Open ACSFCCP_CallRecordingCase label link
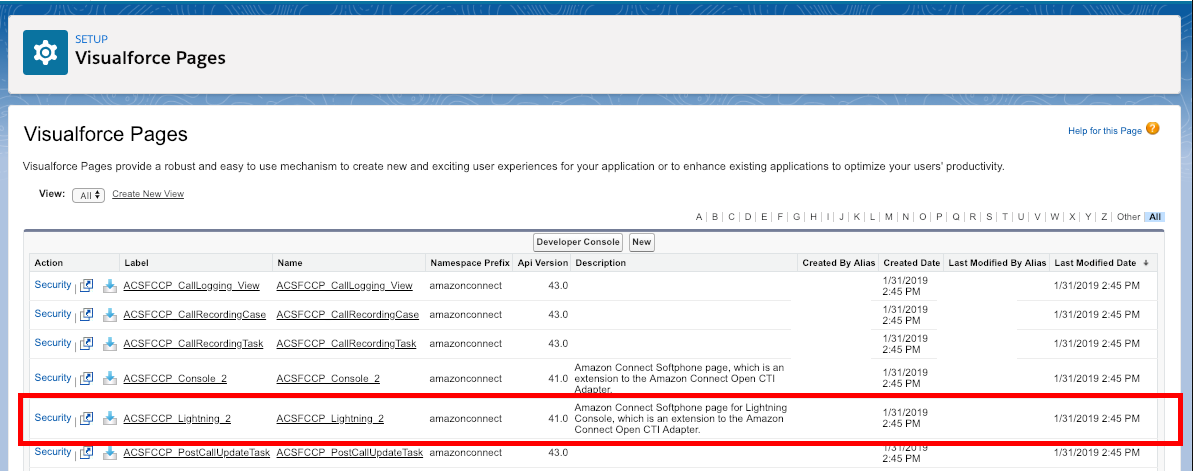Screen dimensions: 1193x471 pos(195,315)
